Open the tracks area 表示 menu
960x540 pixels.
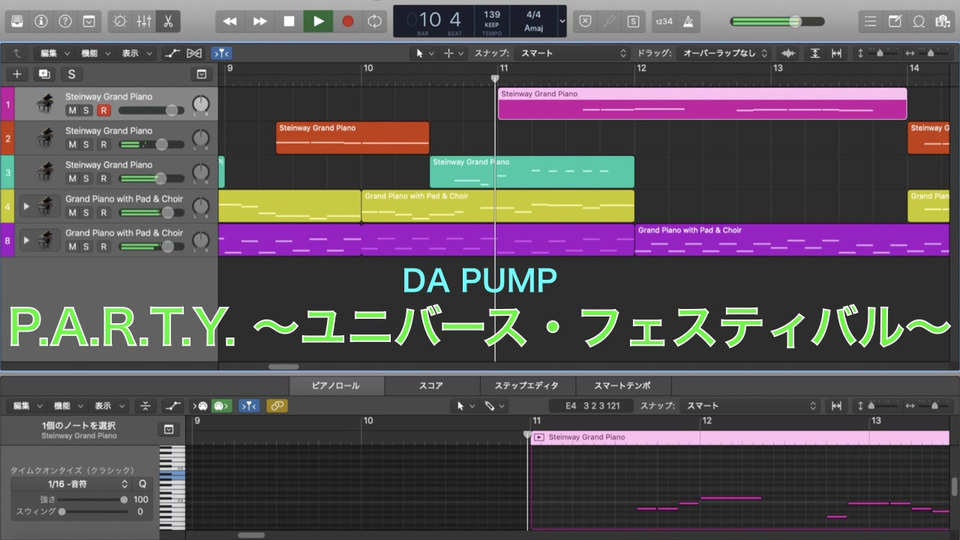pos(137,53)
